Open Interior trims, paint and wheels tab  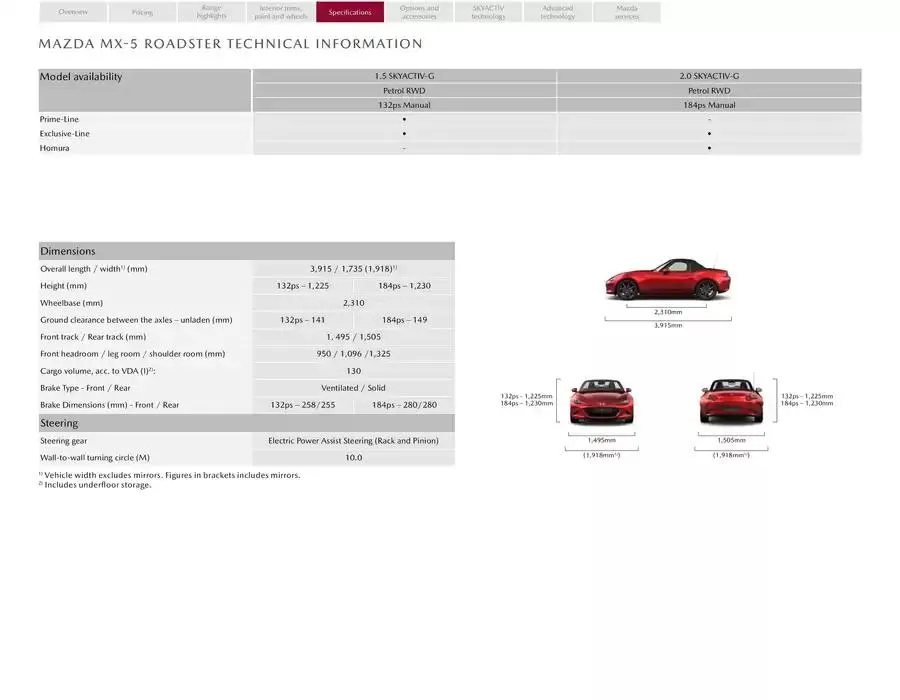[x=281, y=12]
